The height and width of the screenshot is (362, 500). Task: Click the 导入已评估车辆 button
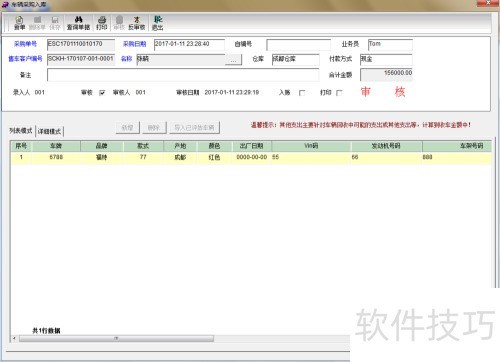(194, 127)
